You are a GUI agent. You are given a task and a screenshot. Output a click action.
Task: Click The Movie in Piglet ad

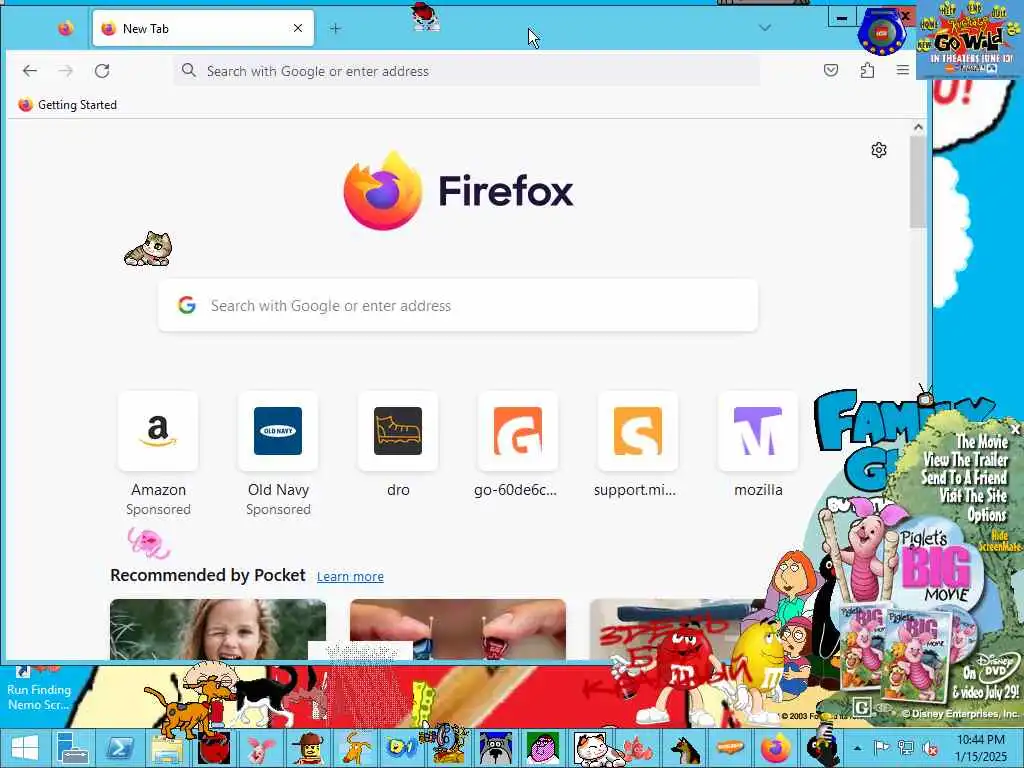[x=982, y=441]
